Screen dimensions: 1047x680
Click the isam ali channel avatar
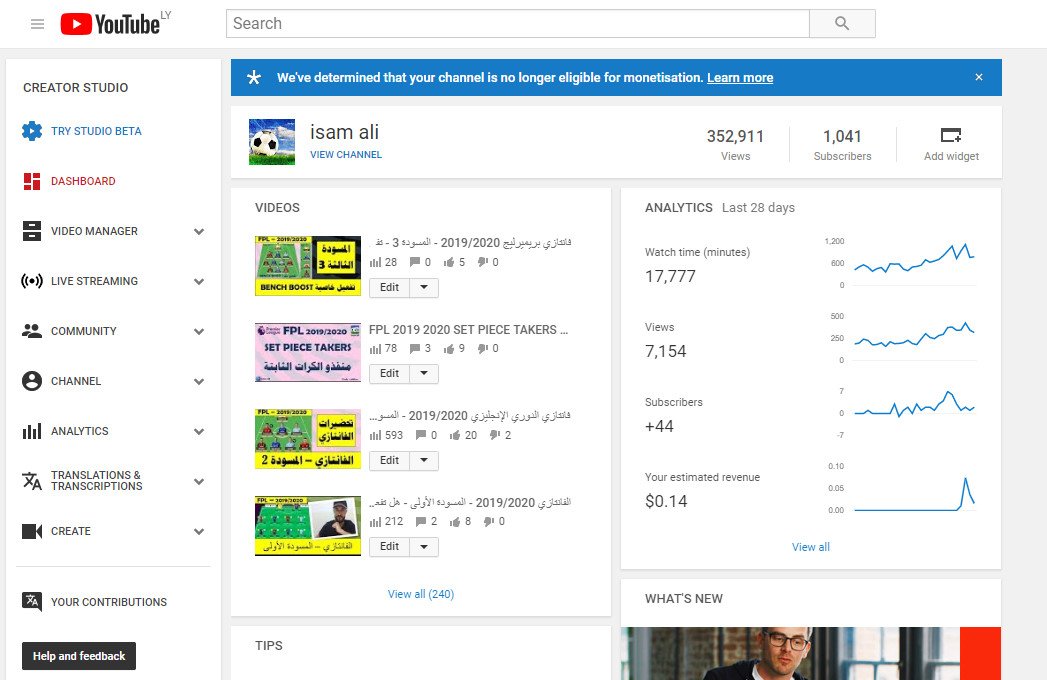pos(272,142)
